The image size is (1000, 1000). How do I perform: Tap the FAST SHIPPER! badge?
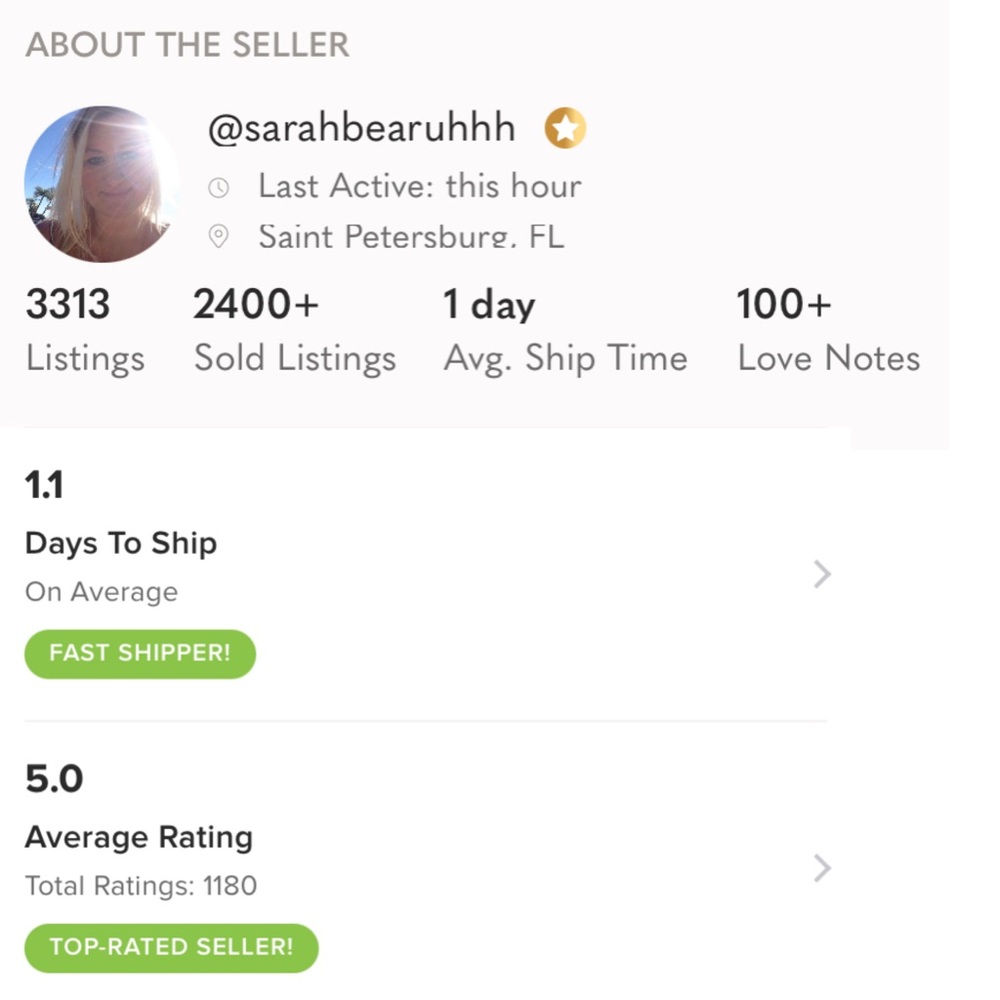pos(140,654)
